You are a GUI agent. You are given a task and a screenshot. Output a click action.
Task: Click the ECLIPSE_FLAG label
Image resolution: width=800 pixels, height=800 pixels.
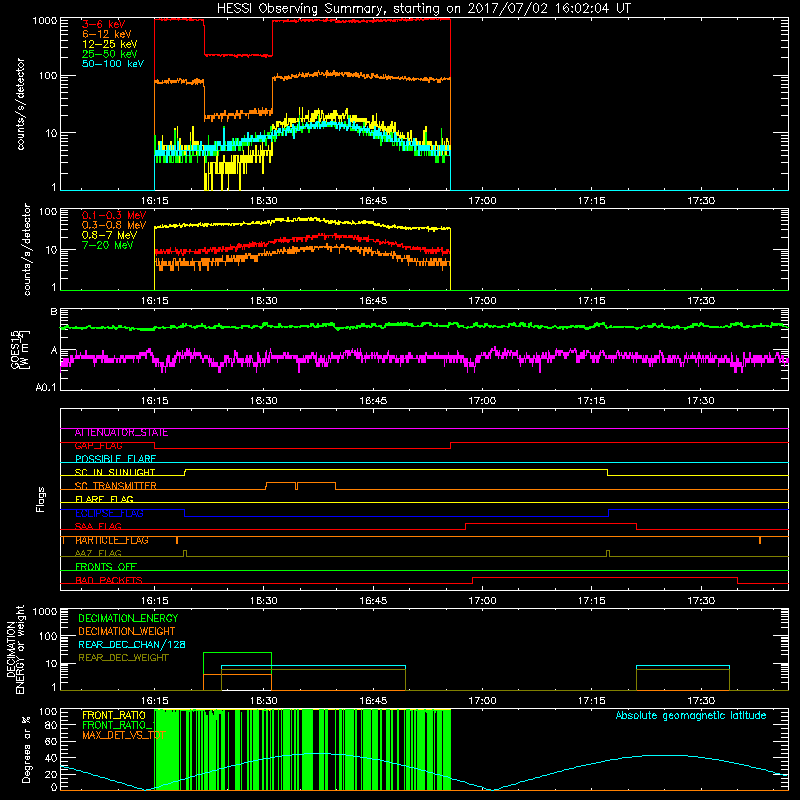click(109, 513)
